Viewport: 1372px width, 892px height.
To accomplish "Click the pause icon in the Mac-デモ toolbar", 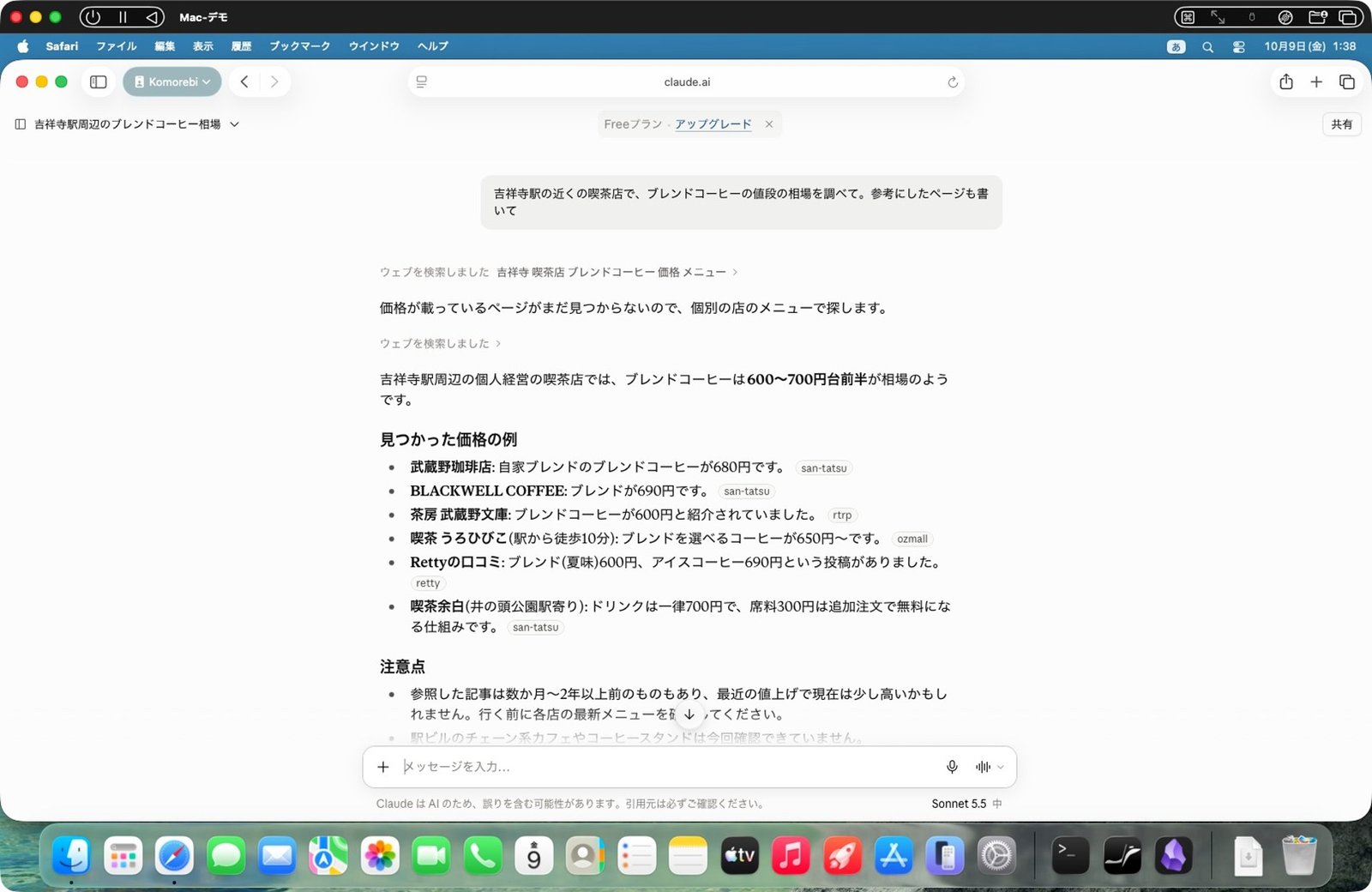I will (x=123, y=17).
